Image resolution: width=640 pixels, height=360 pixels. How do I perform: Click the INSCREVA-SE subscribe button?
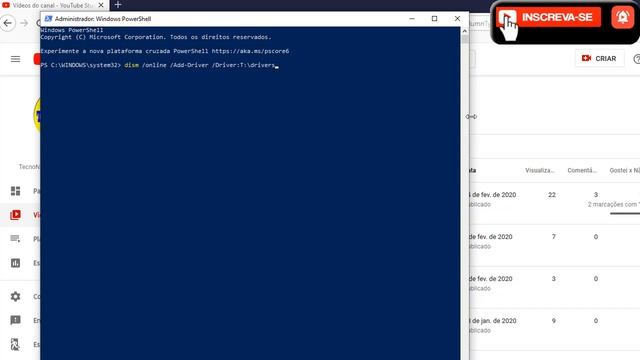click(x=549, y=17)
